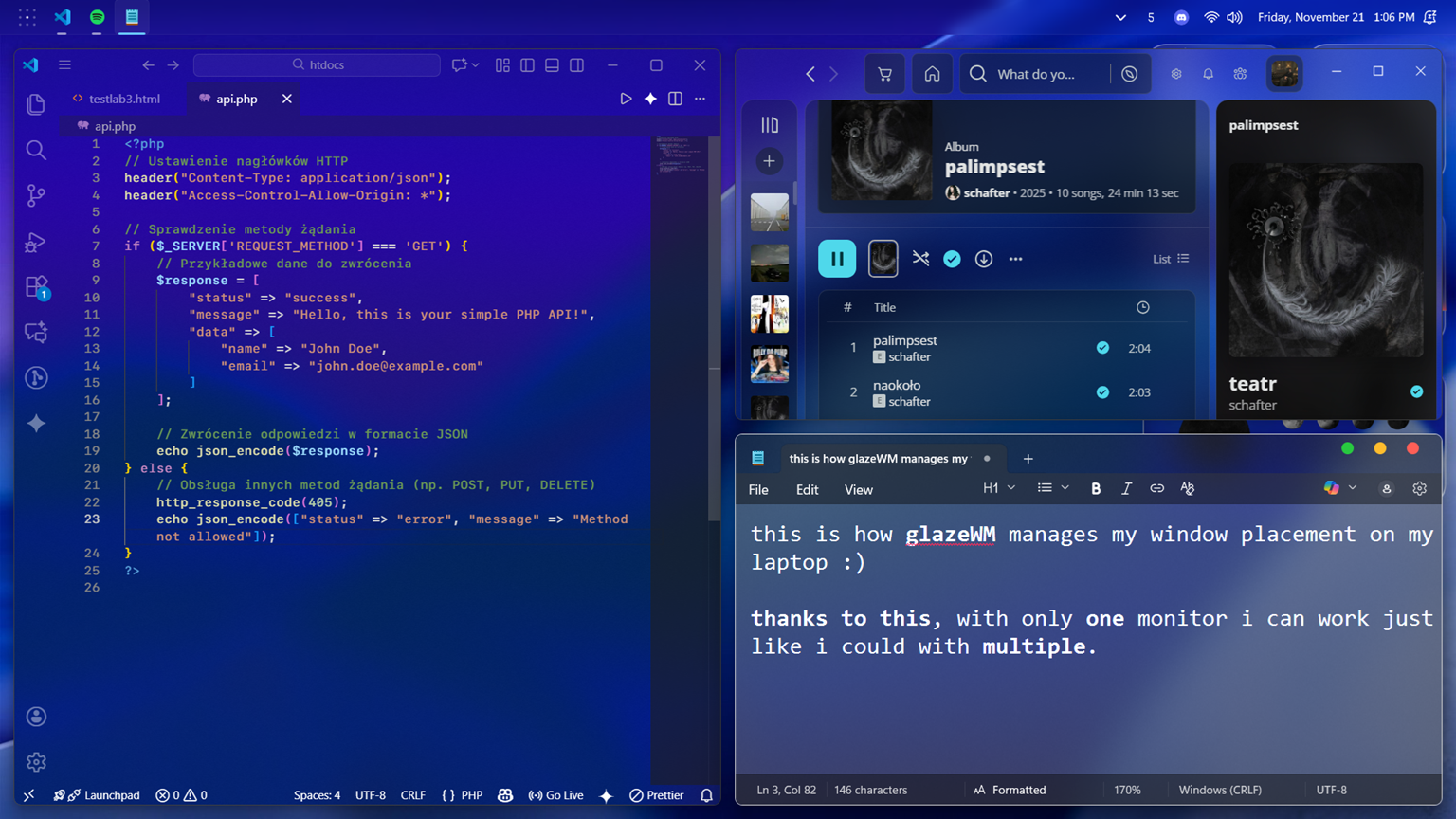Click the Run PHP file play icon
Screen dimensions: 1456x819
(x=626, y=99)
